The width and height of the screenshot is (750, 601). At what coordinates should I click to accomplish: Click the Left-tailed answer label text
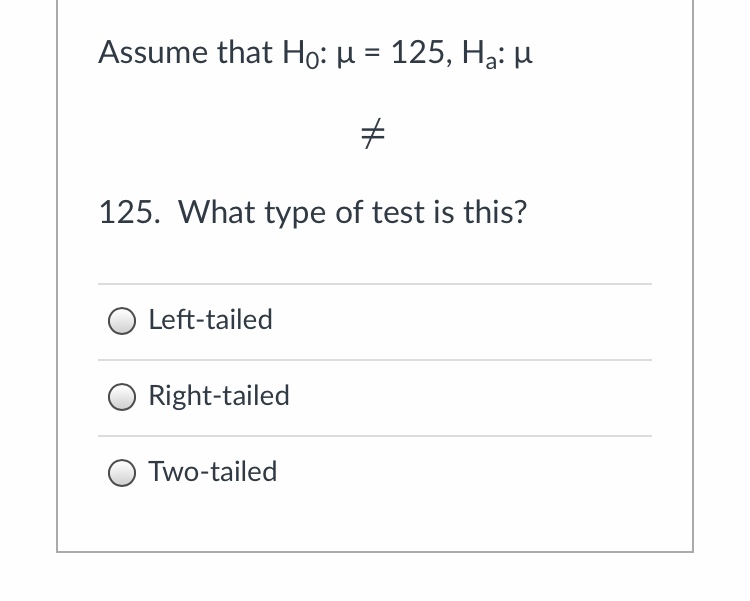(210, 320)
